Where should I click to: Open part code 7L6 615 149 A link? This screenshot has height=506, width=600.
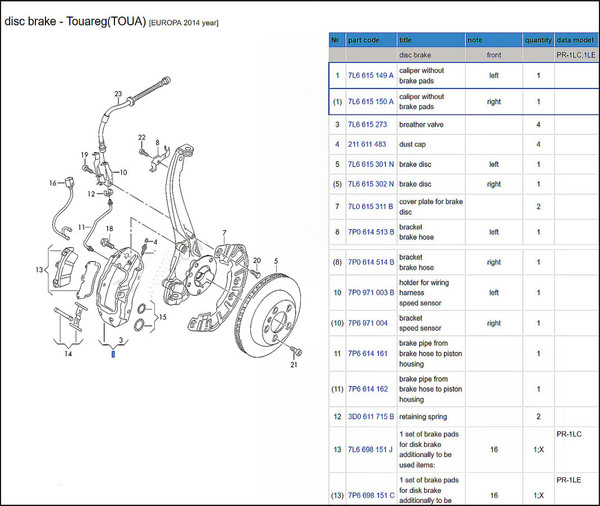tap(370, 76)
